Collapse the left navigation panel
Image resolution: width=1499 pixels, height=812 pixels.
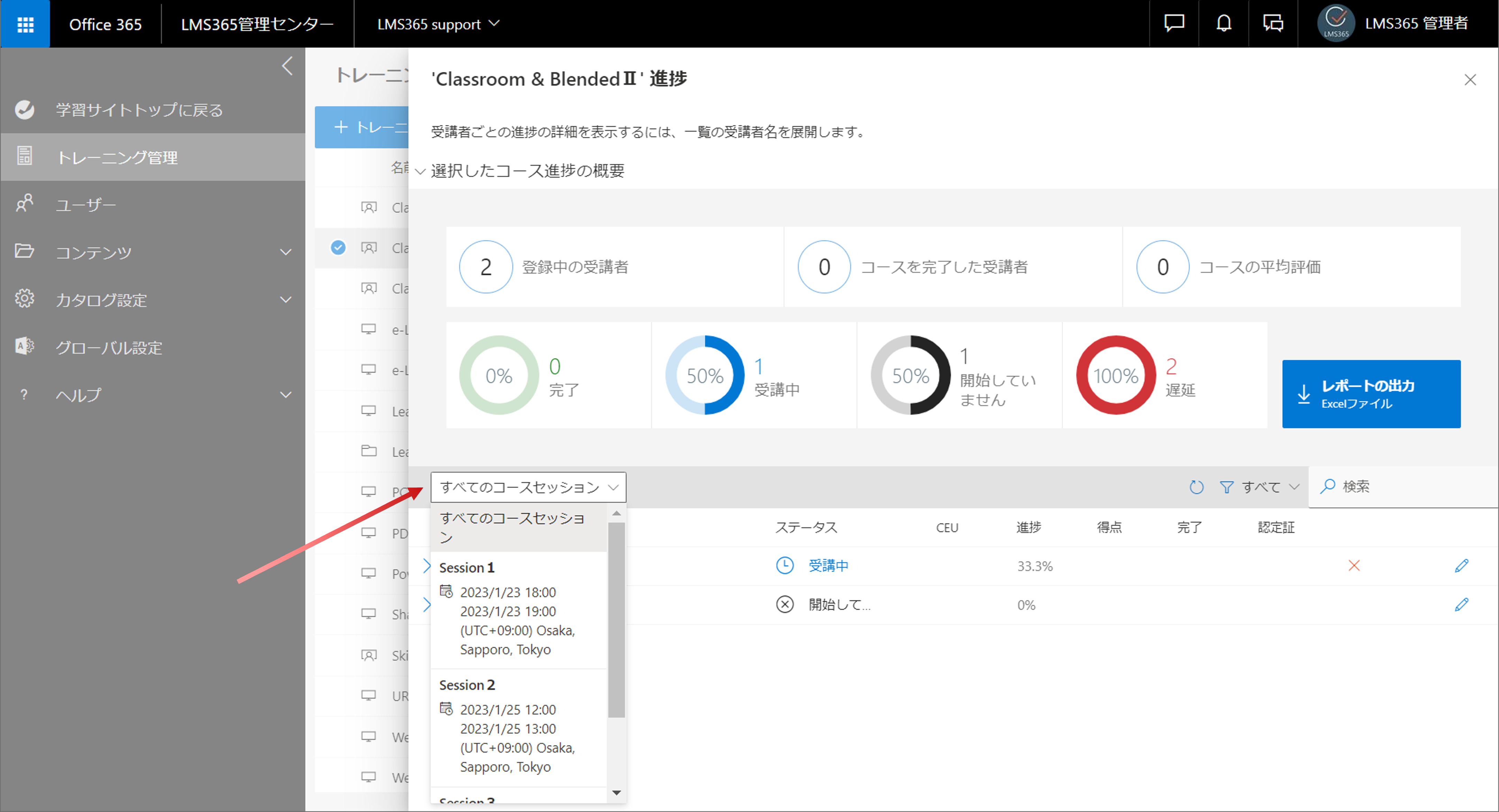287,66
